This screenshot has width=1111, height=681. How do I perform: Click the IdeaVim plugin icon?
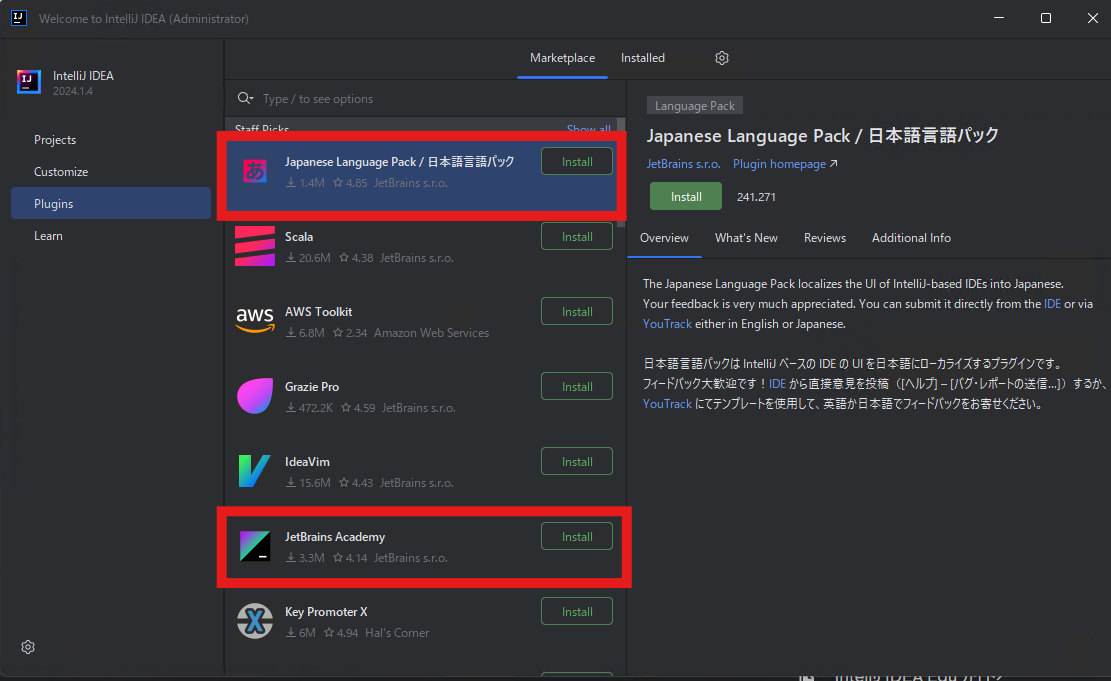pos(255,470)
